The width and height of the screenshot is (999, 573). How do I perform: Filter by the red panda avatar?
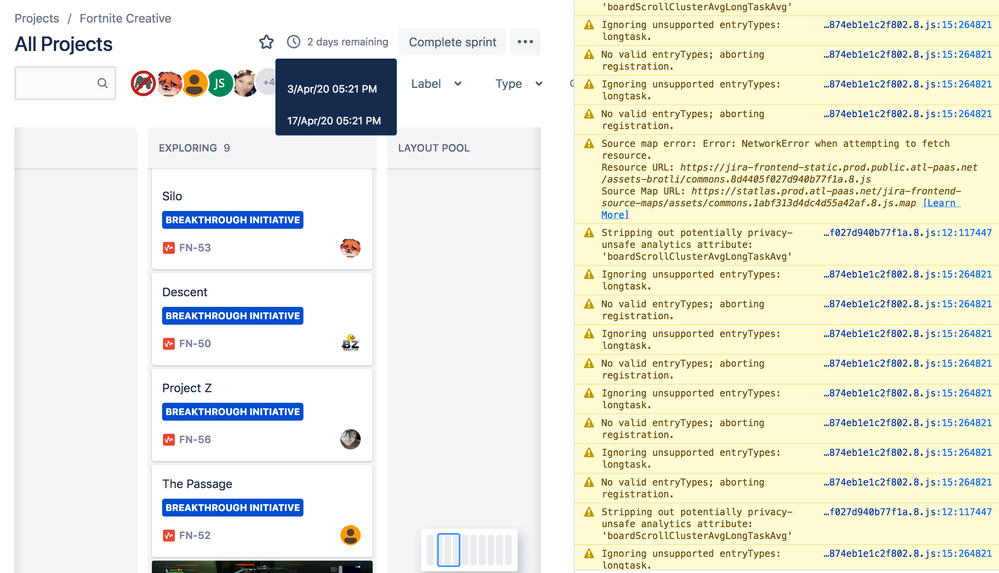pos(169,83)
